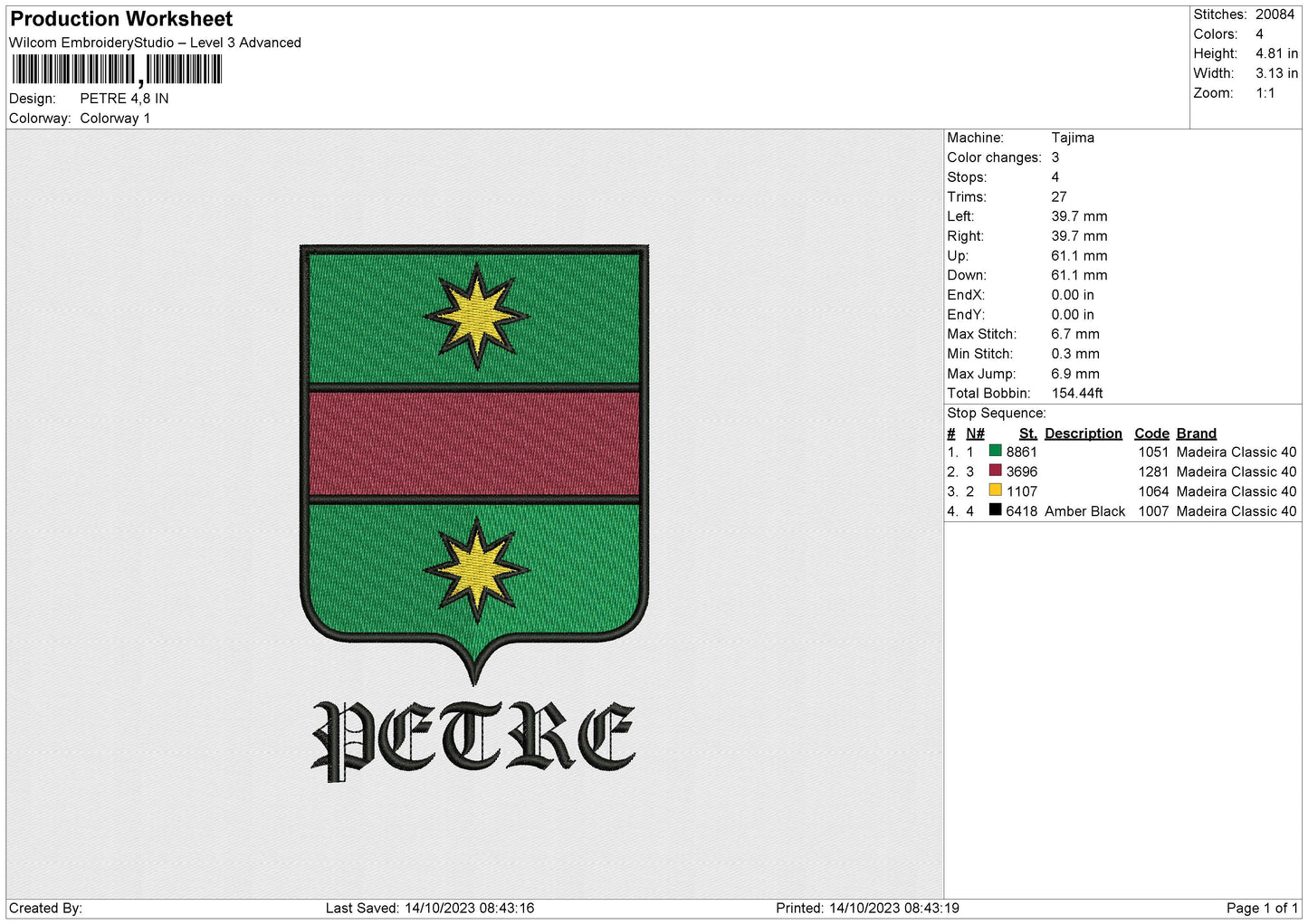Viewport: 1308px width, 924px height.
Task: Click the Colorway 1 value
Action: (x=115, y=119)
